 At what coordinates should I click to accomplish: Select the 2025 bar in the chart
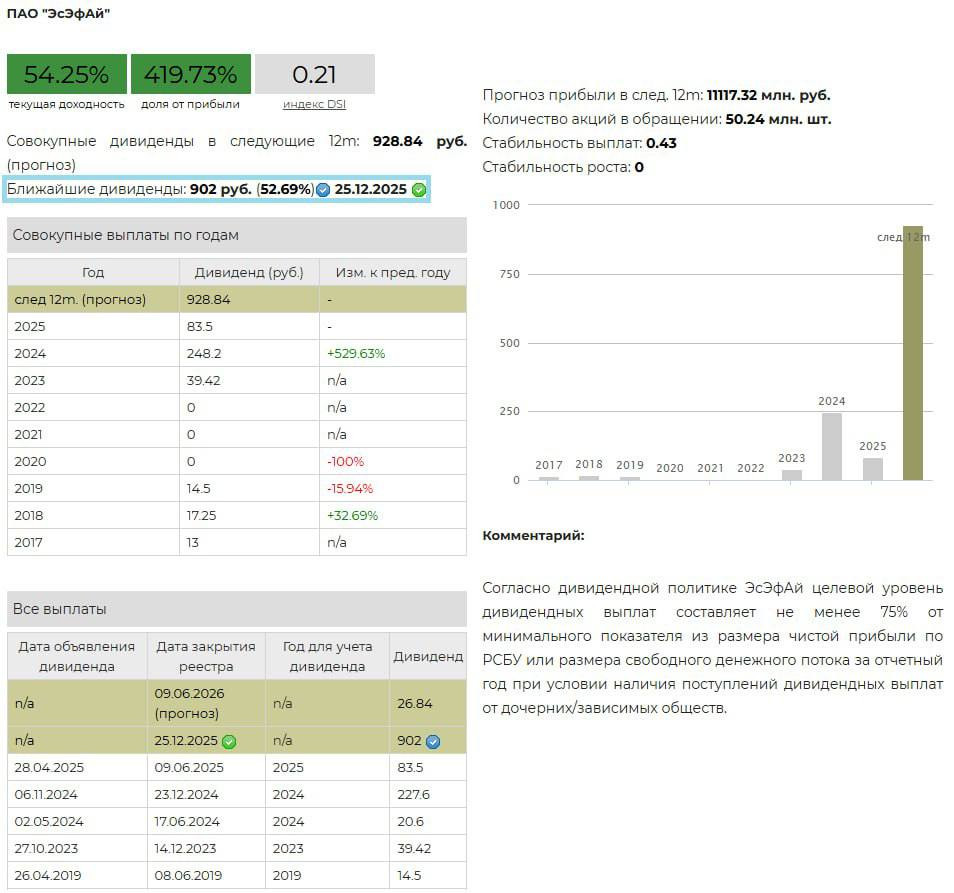(872, 469)
